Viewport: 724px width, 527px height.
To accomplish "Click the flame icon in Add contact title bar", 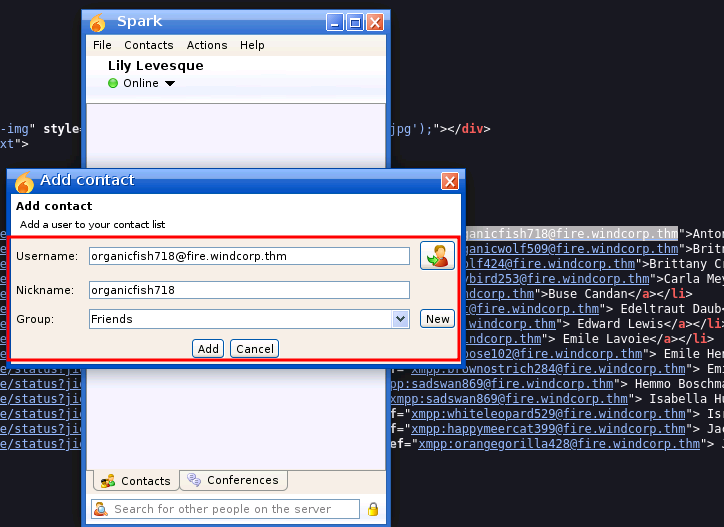I will click(x=24, y=181).
